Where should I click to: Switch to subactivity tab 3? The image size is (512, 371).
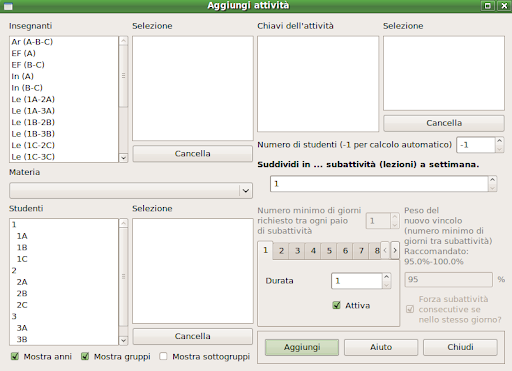(297, 251)
